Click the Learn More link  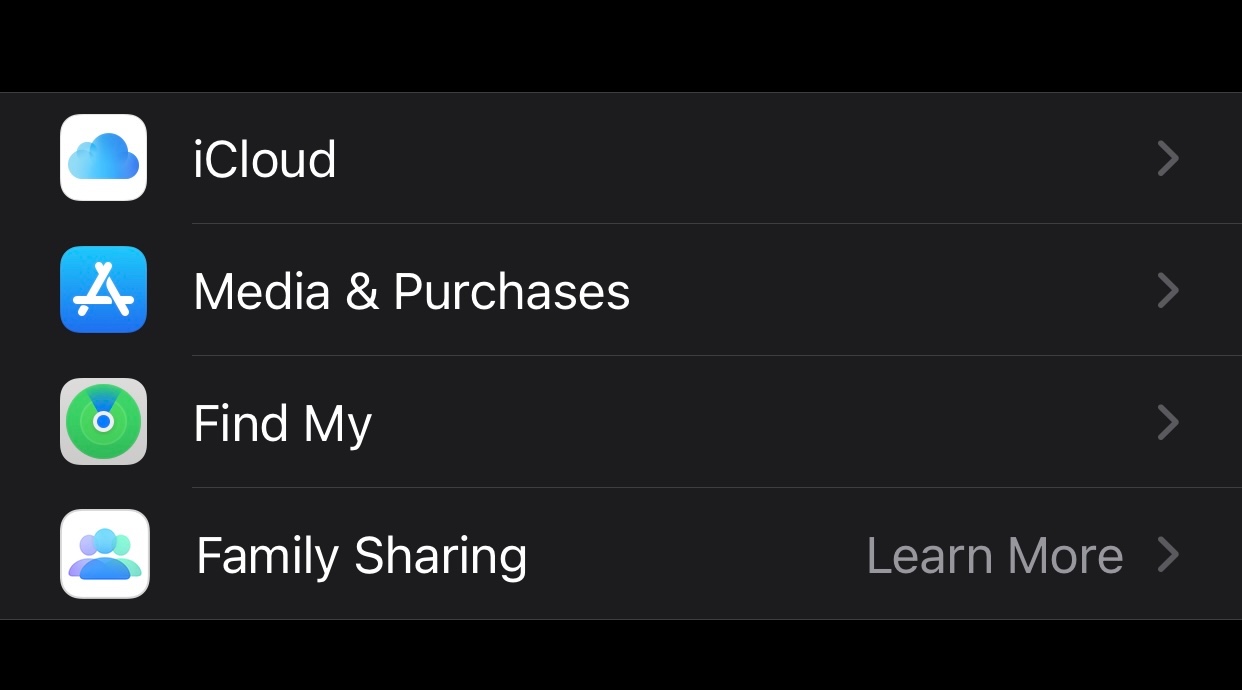pyautogui.click(x=994, y=555)
